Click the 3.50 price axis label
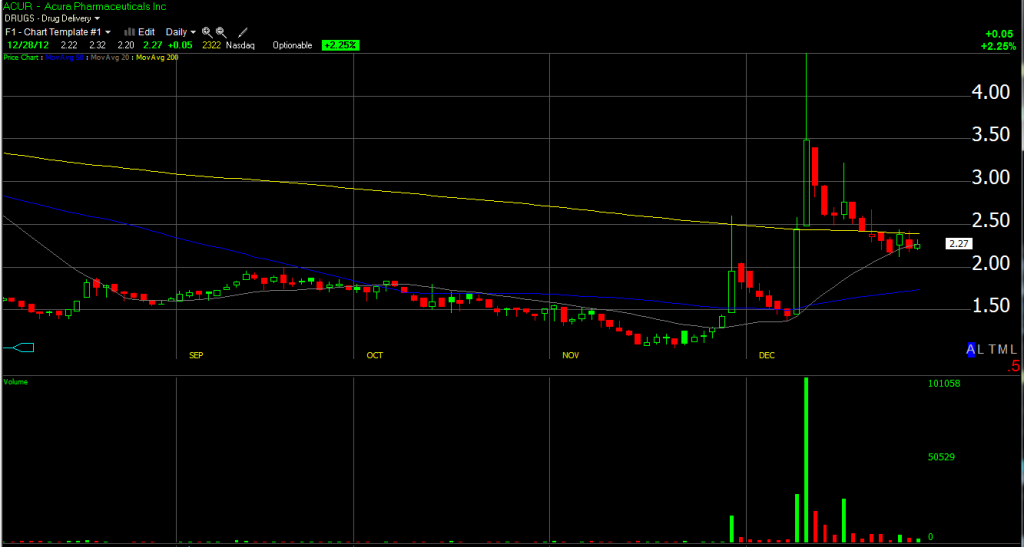The width and height of the screenshot is (1024, 547). pyautogui.click(x=990, y=136)
